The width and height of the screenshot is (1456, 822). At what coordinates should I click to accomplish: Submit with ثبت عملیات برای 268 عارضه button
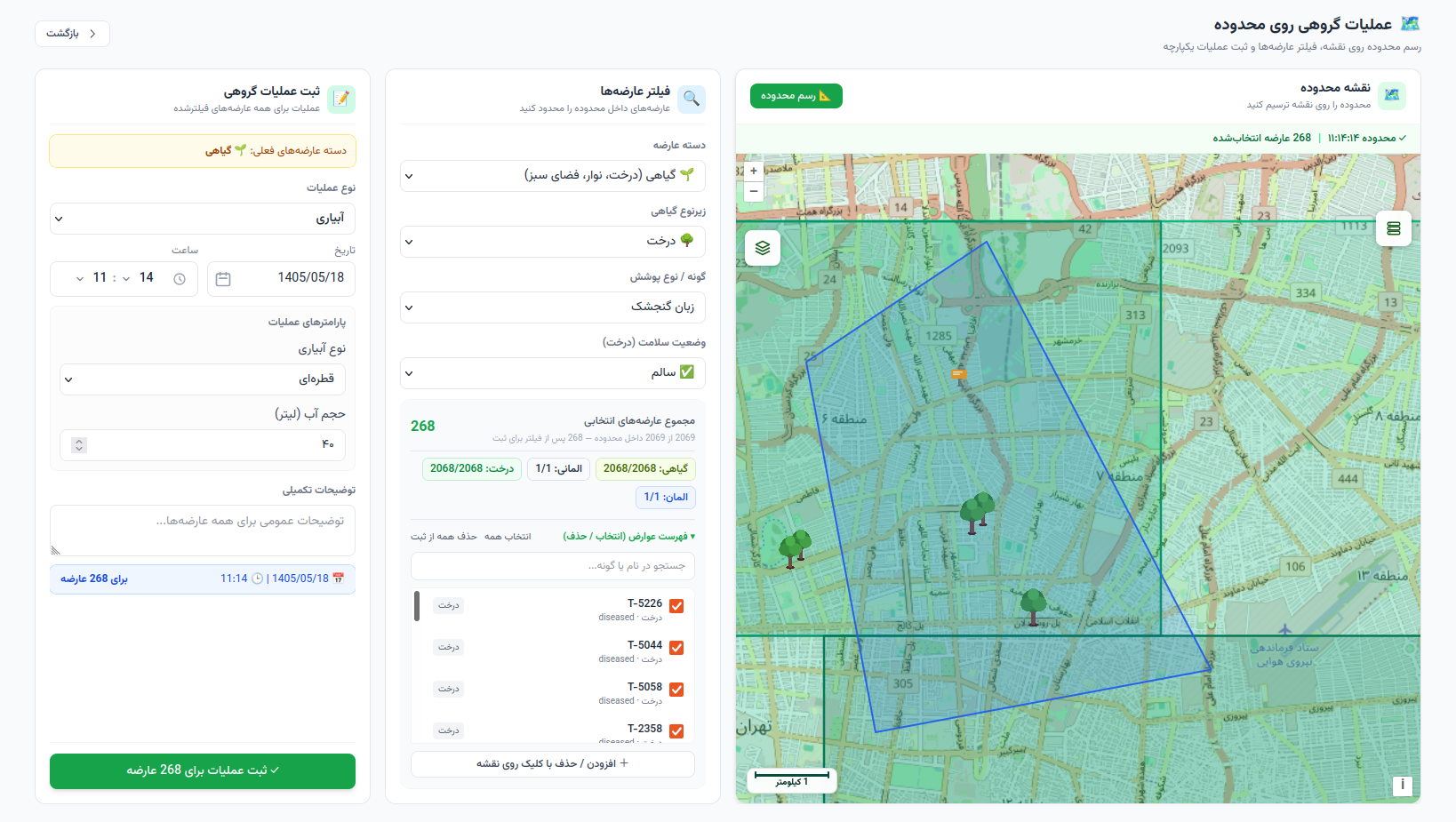[x=203, y=771]
